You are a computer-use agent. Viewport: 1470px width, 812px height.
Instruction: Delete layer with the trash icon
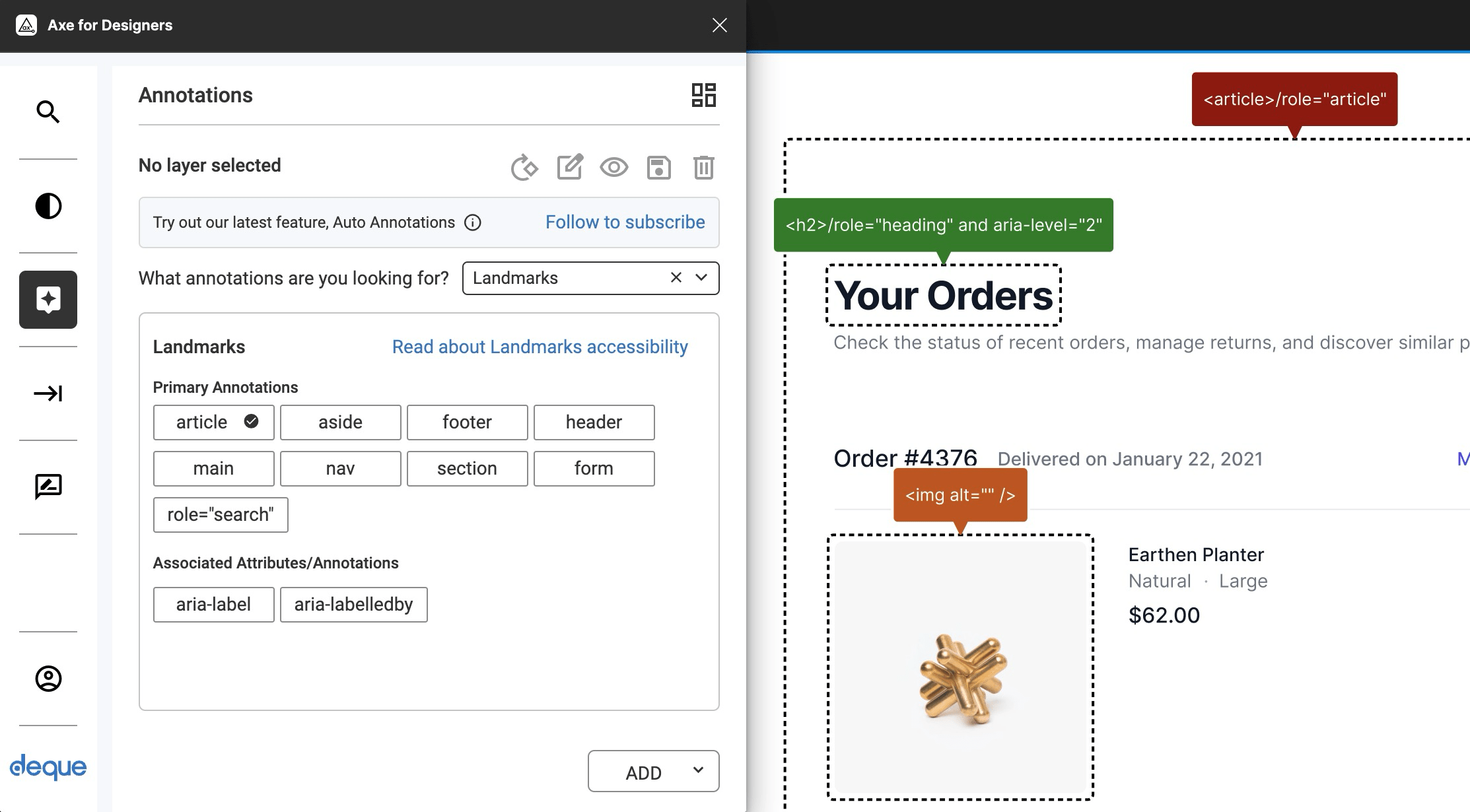(703, 167)
